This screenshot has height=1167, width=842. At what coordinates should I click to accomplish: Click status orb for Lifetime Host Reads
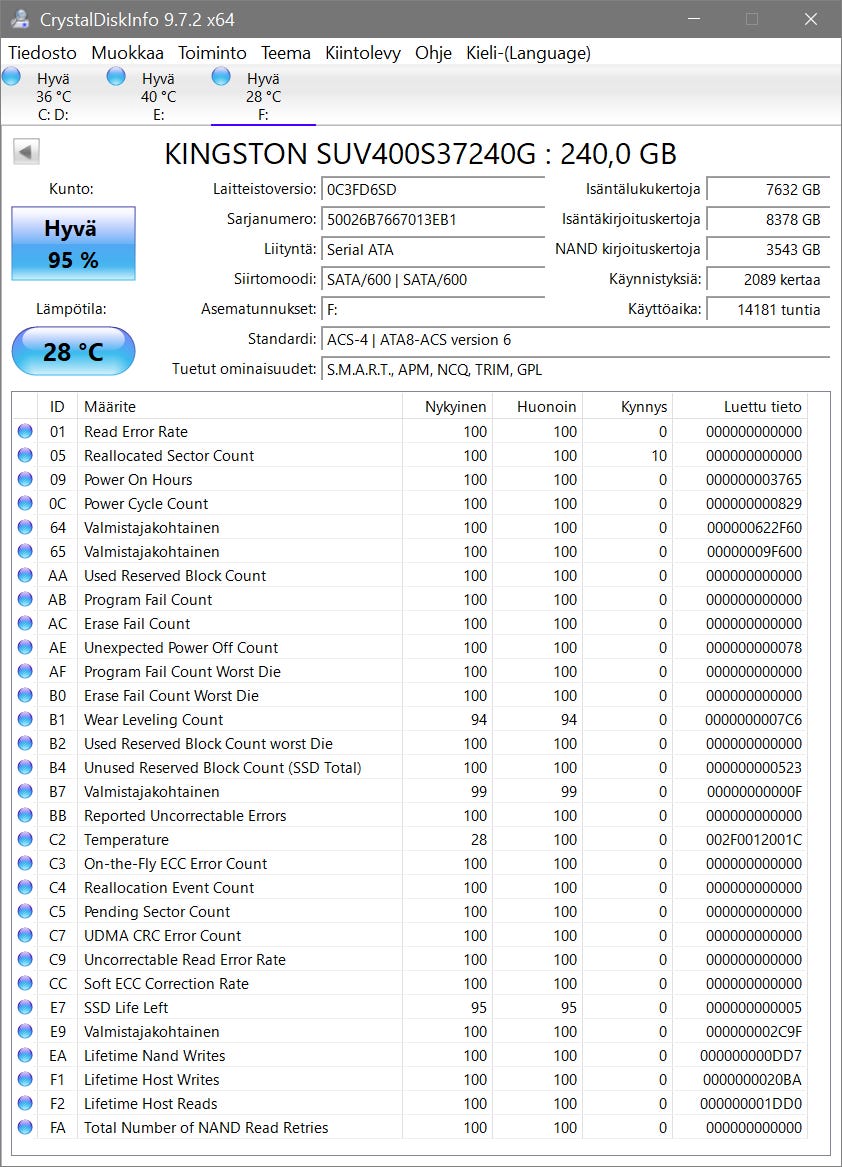click(x=25, y=1103)
